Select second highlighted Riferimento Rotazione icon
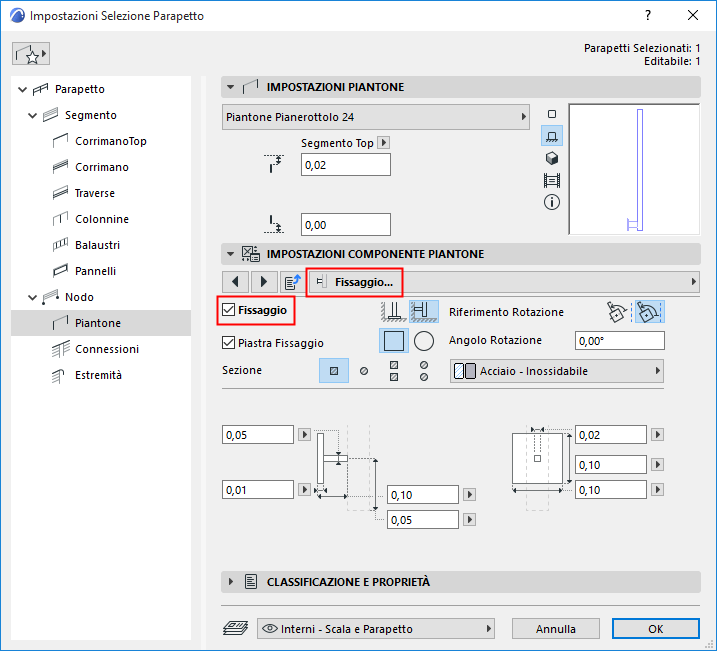Image resolution: width=717 pixels, height=651 pixels. tap(649, 312)
